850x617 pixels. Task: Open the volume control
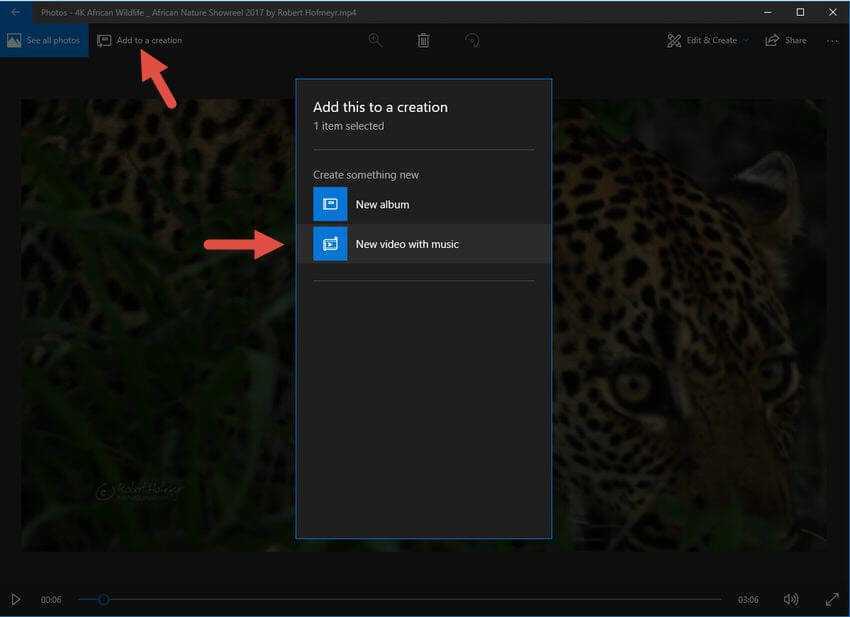(791, 599)
